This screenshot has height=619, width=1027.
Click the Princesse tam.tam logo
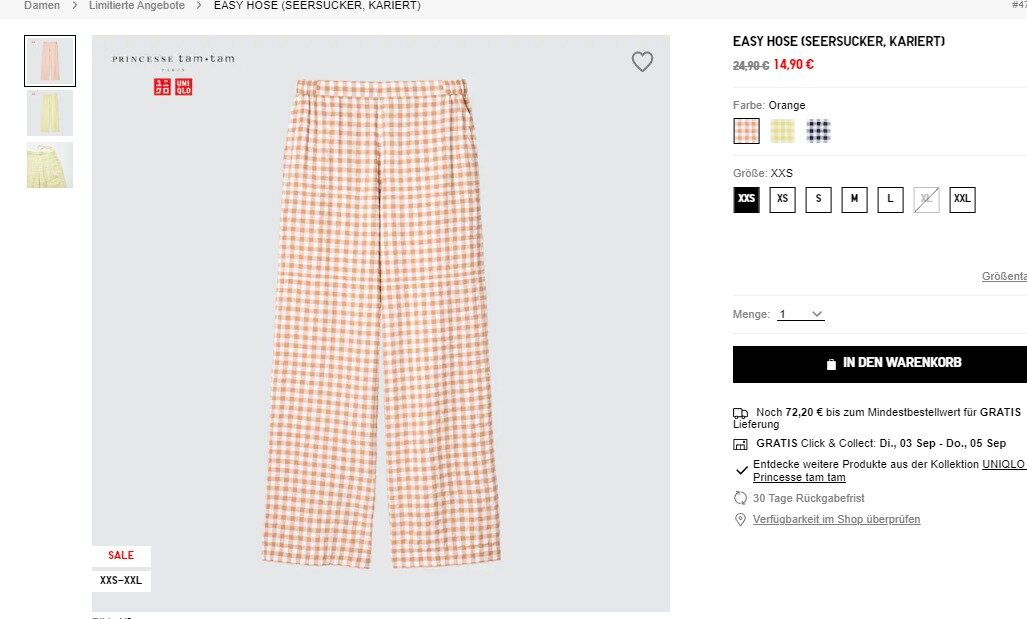[173, 59]
